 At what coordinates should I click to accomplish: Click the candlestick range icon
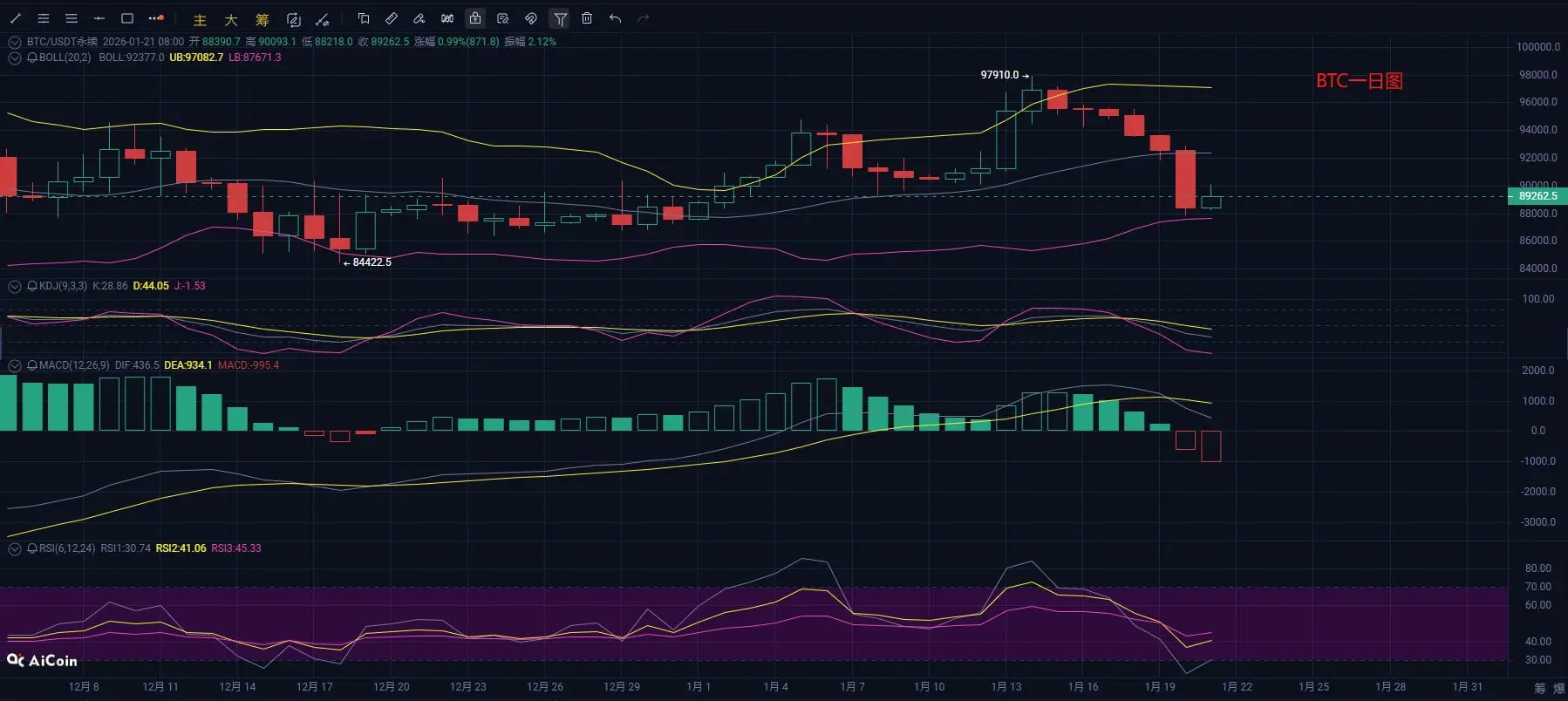point(447,18)
